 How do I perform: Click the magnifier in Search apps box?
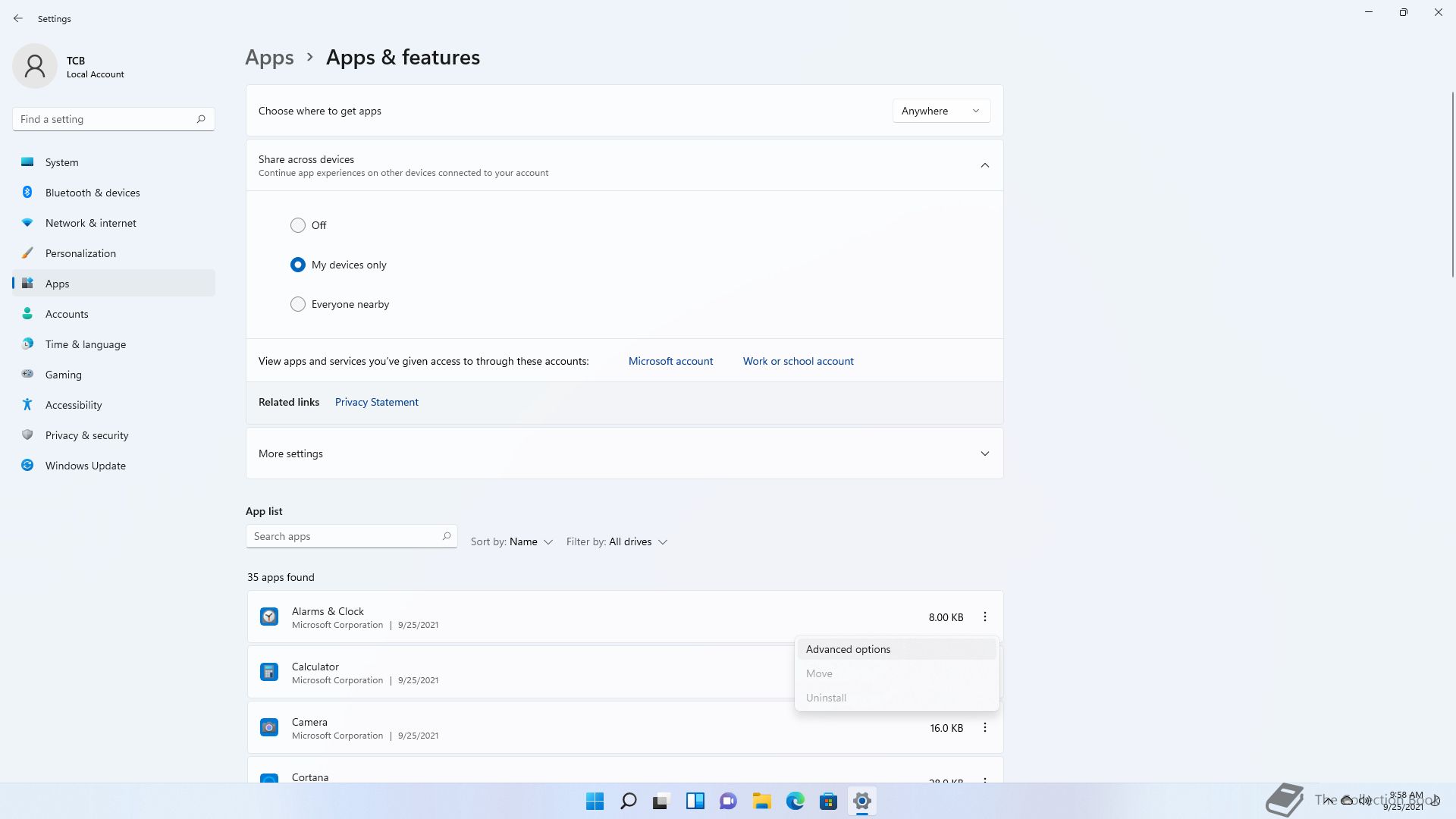click(447, 536)
